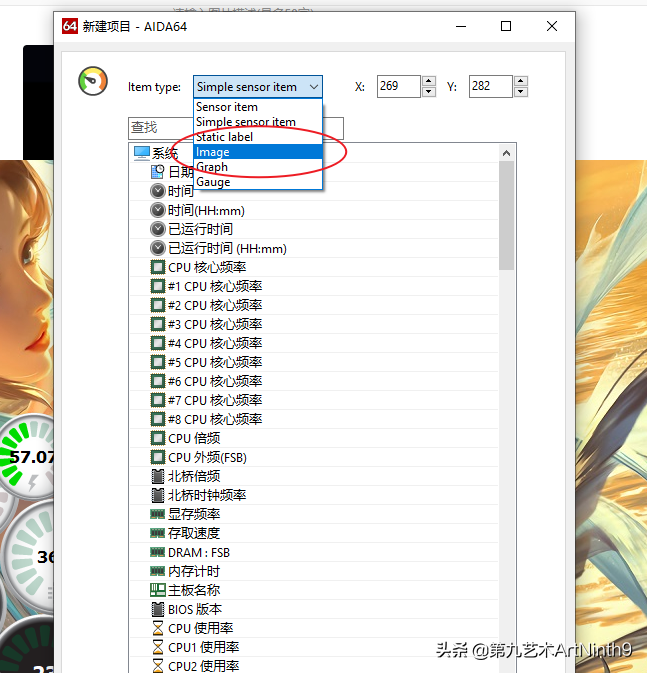Image resolution: width=647 pixels, height=673 pixels.
Task: Select the 北桥时钟频率 row
Action: (x=314, y=495)
